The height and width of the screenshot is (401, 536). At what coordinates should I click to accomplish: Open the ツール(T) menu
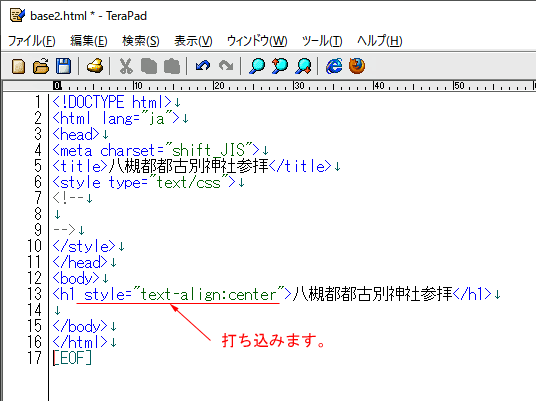click(322, 41)
